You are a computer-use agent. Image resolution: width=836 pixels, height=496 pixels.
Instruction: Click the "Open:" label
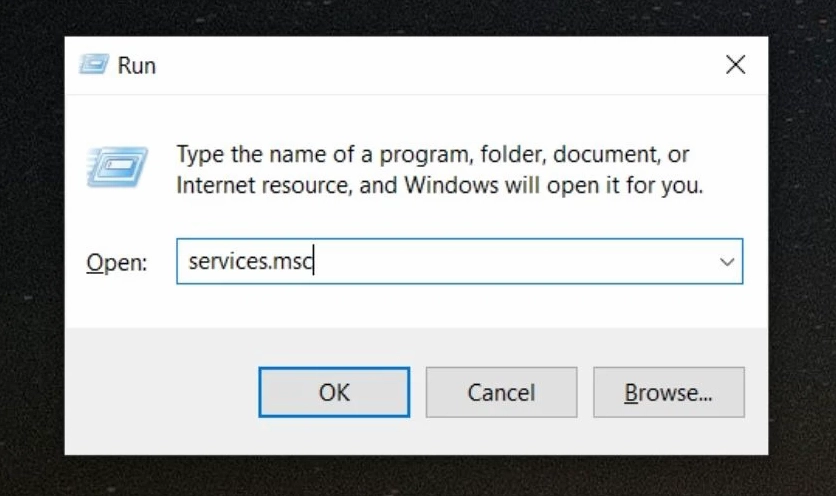pyautogui.click(x=116, y=263)
